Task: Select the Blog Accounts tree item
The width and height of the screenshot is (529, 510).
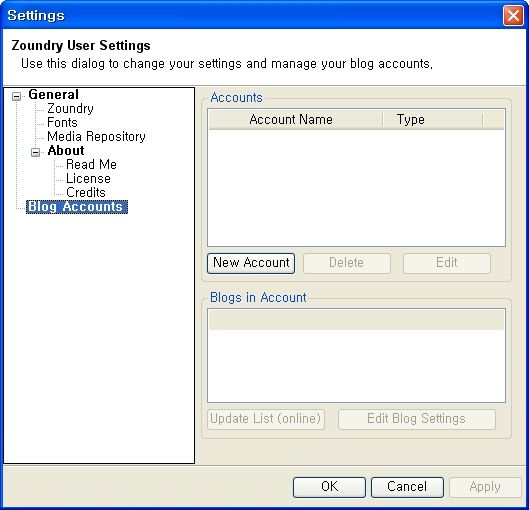Action: coord(77,207)
